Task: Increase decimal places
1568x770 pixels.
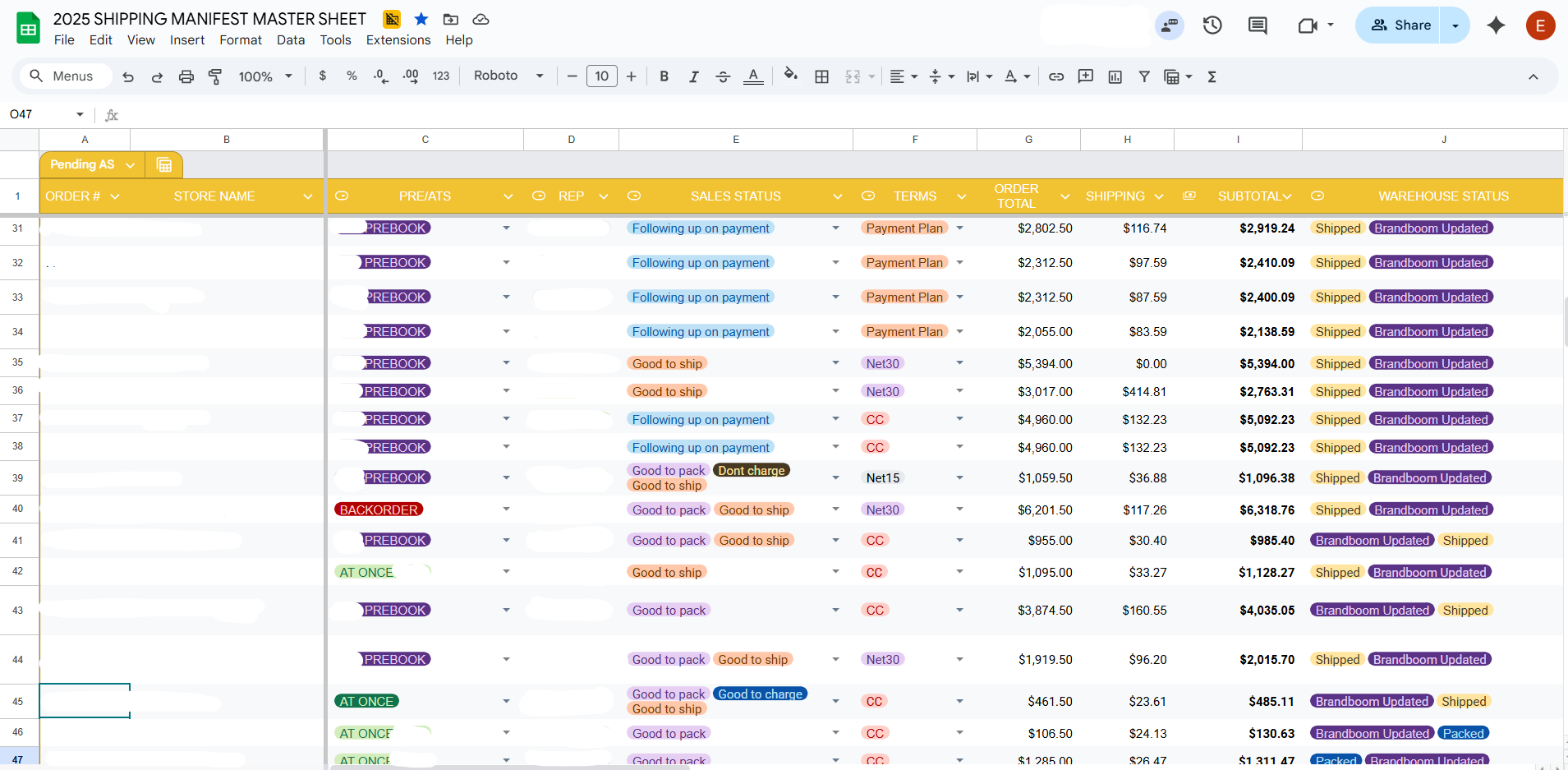Action: (411, 76)
